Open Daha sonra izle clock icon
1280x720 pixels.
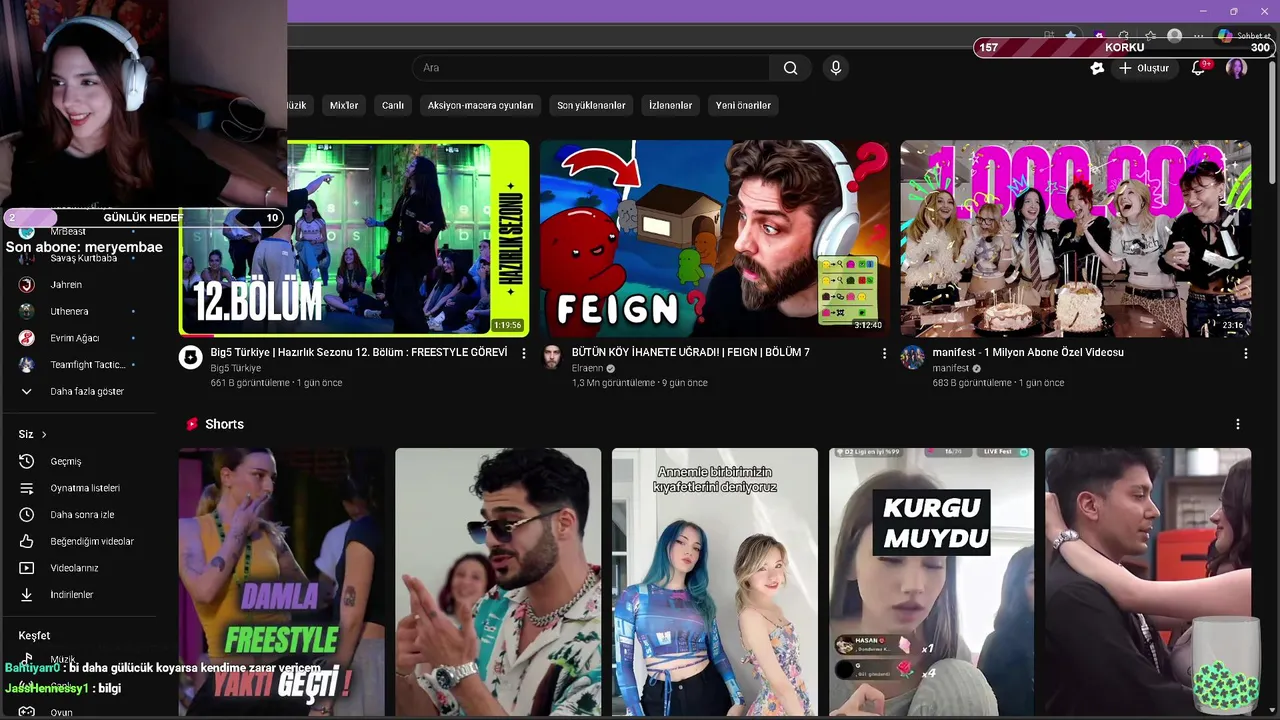click(27, 514)
